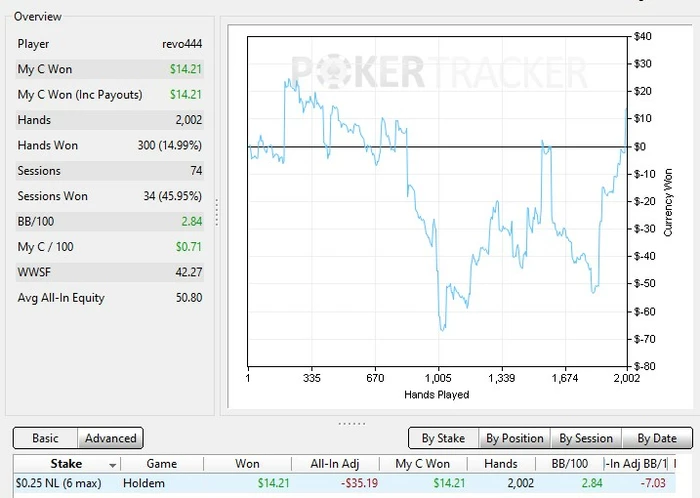This screenshot has width=700, height=498.
Task: Click the -$35.19 All-In Adj value
Action: click(359, 483)
